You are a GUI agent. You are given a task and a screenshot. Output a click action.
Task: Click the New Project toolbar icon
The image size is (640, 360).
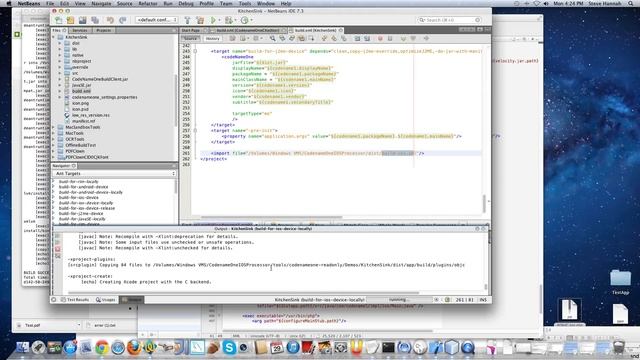tap(71, 20)
